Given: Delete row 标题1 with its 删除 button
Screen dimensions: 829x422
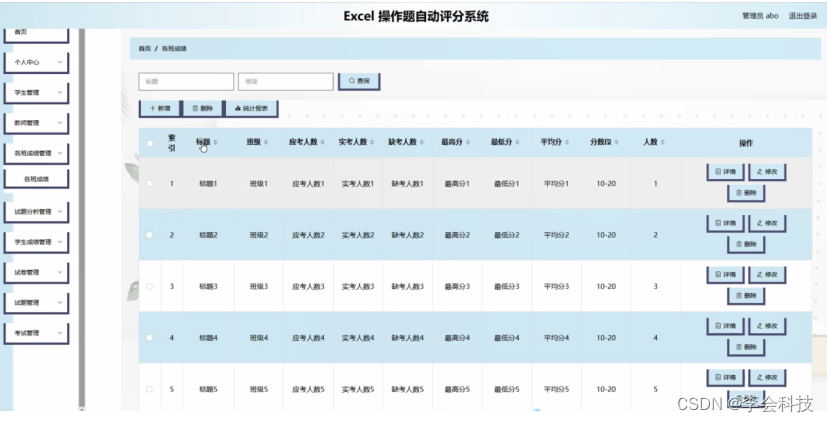Looking at the screenshot, I should pos(746,193).
